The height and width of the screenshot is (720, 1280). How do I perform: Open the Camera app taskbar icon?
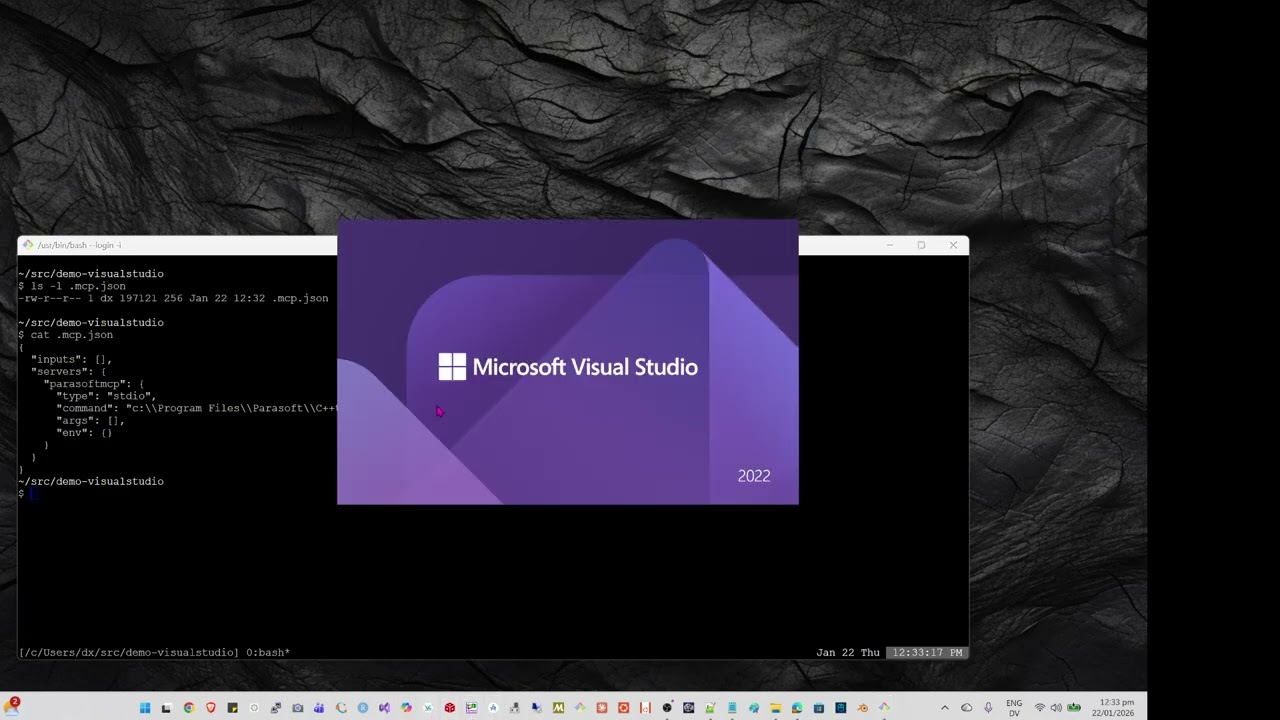pyautogui.click(x=298, y=708)
